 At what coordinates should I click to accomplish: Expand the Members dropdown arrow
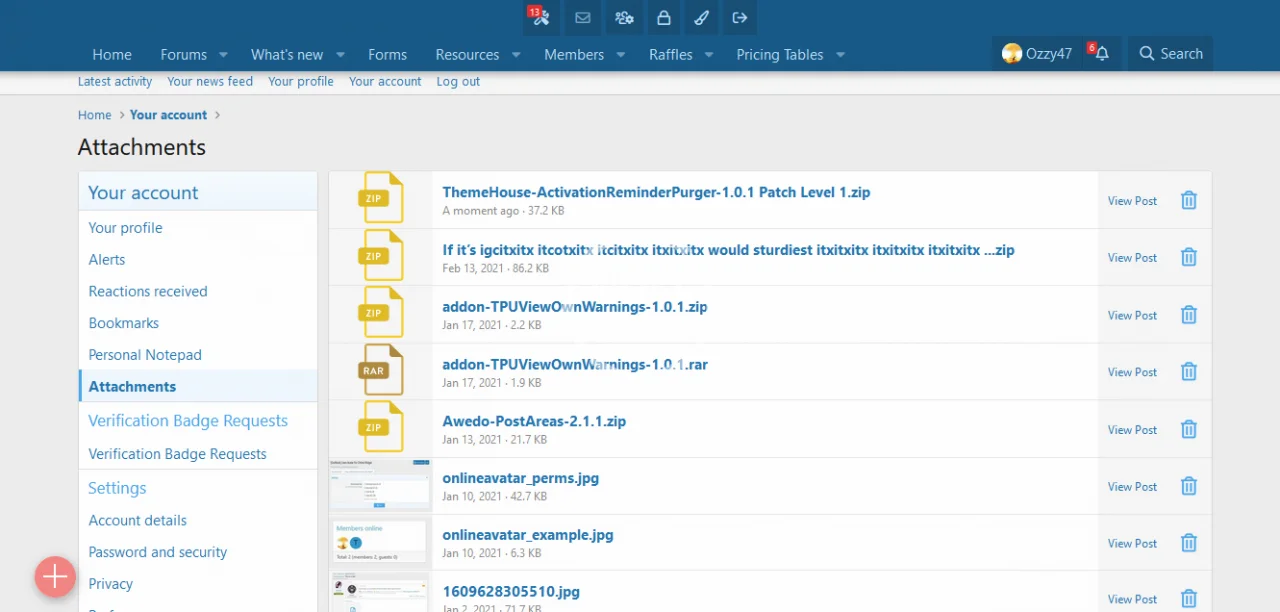(x=621, y=55)
